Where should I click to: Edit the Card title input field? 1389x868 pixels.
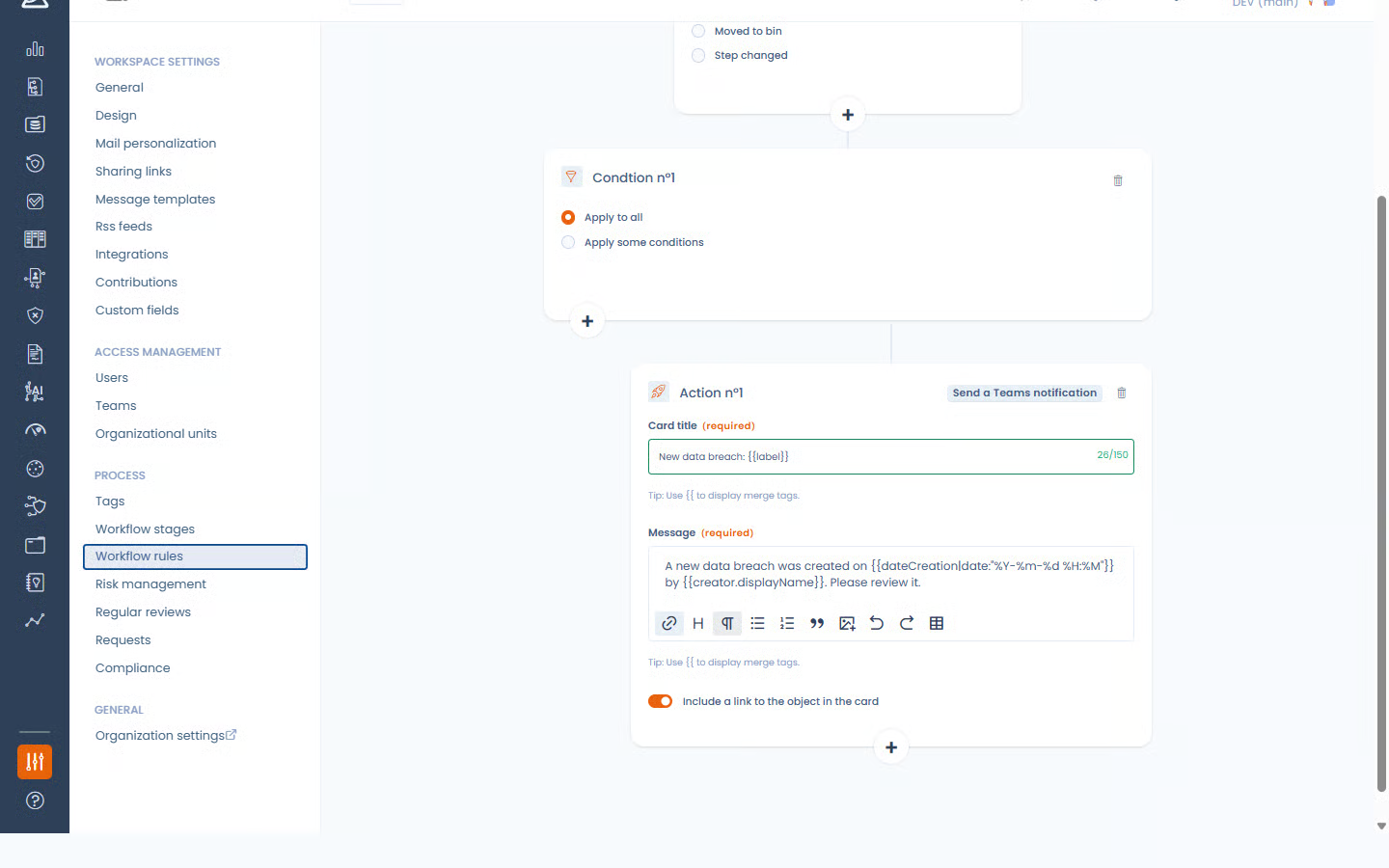coord(890,456)
